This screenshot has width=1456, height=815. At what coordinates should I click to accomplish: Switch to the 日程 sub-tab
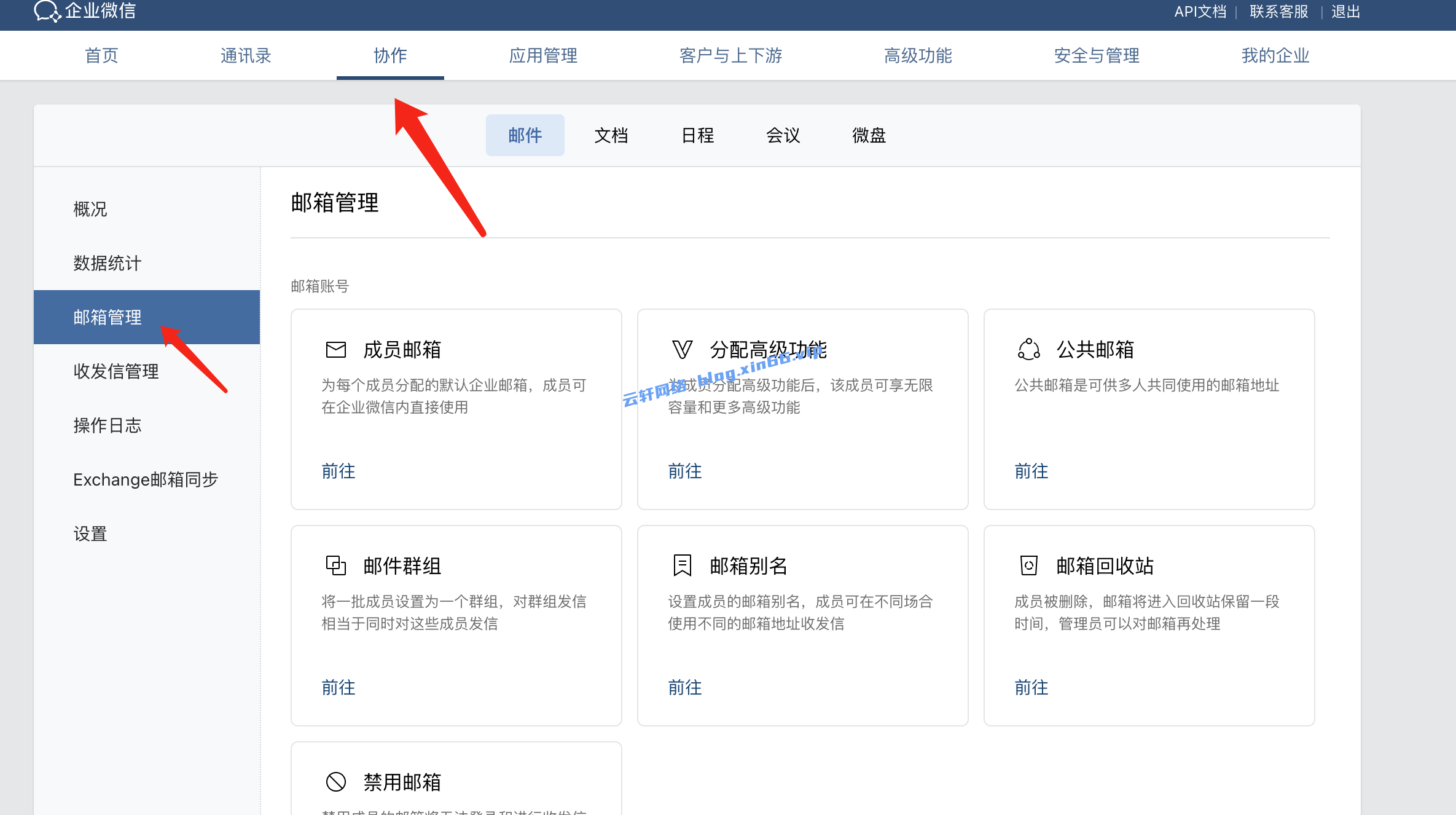[x=697, y=135]
